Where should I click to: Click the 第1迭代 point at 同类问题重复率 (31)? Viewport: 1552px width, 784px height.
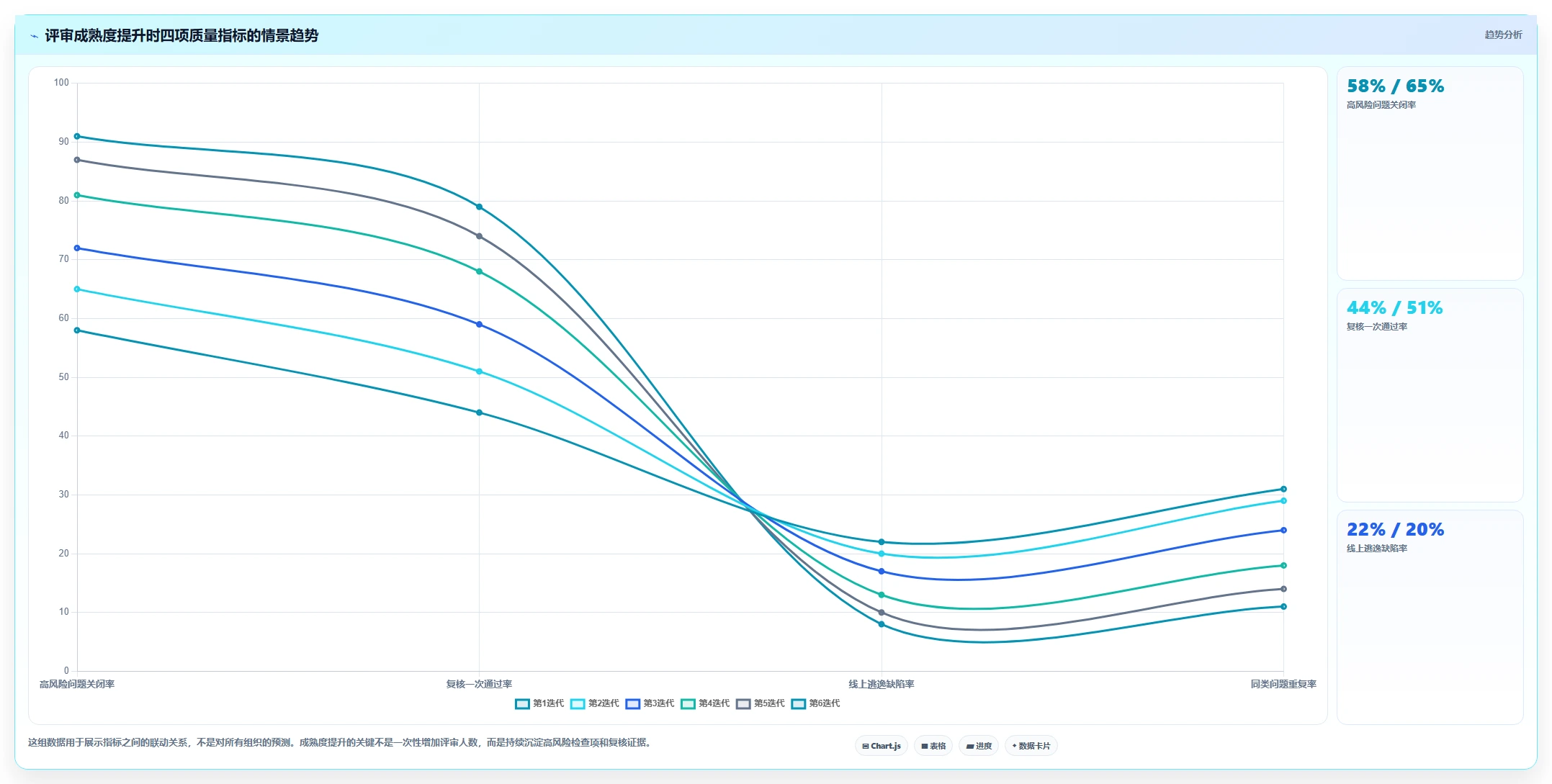(1283, 489)
